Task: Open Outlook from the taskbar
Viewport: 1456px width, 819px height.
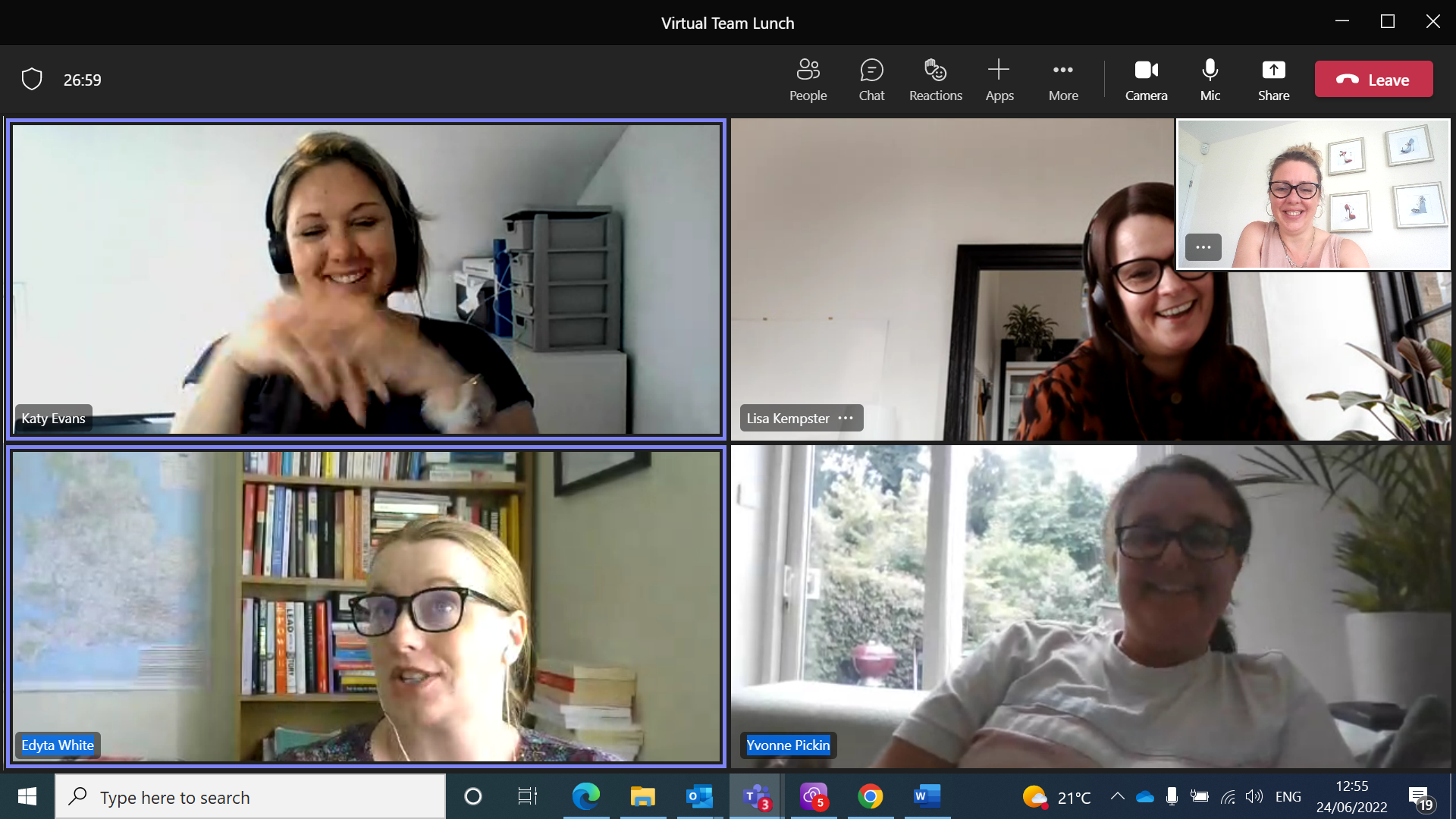Action: pos(699,796)
